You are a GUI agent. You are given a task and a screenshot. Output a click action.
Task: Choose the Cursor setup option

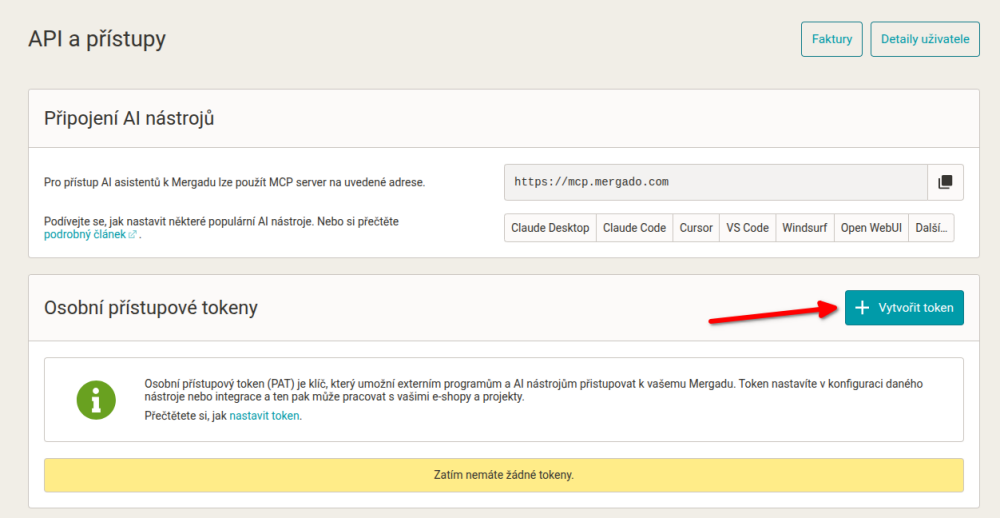tap(696, 228)
